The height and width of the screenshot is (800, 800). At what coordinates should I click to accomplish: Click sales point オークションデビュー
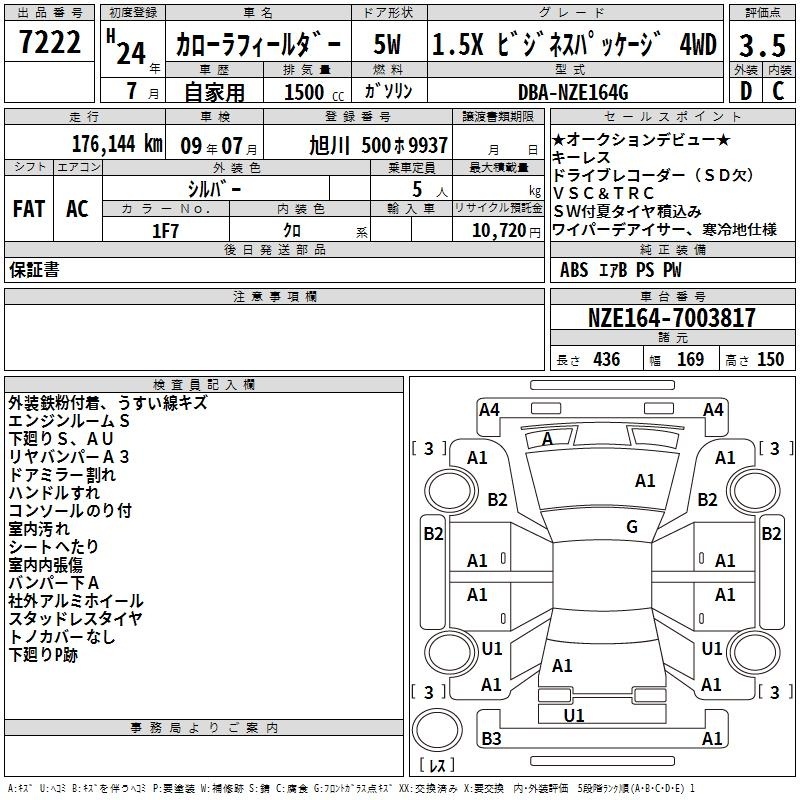(x=641, y=139)
